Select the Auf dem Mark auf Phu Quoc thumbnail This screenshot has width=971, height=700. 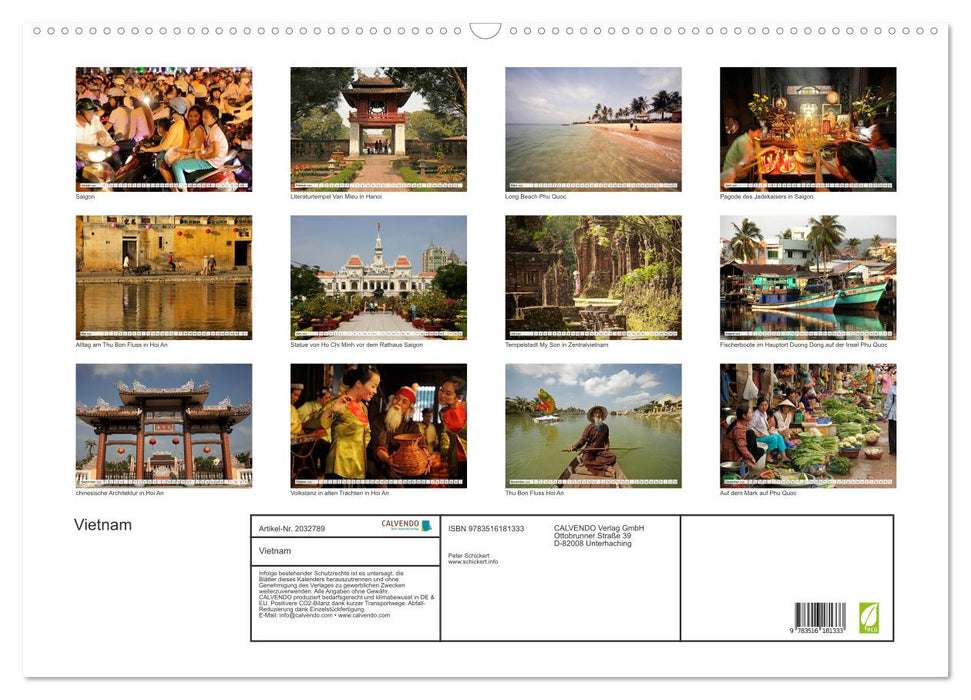click(808, 426)
